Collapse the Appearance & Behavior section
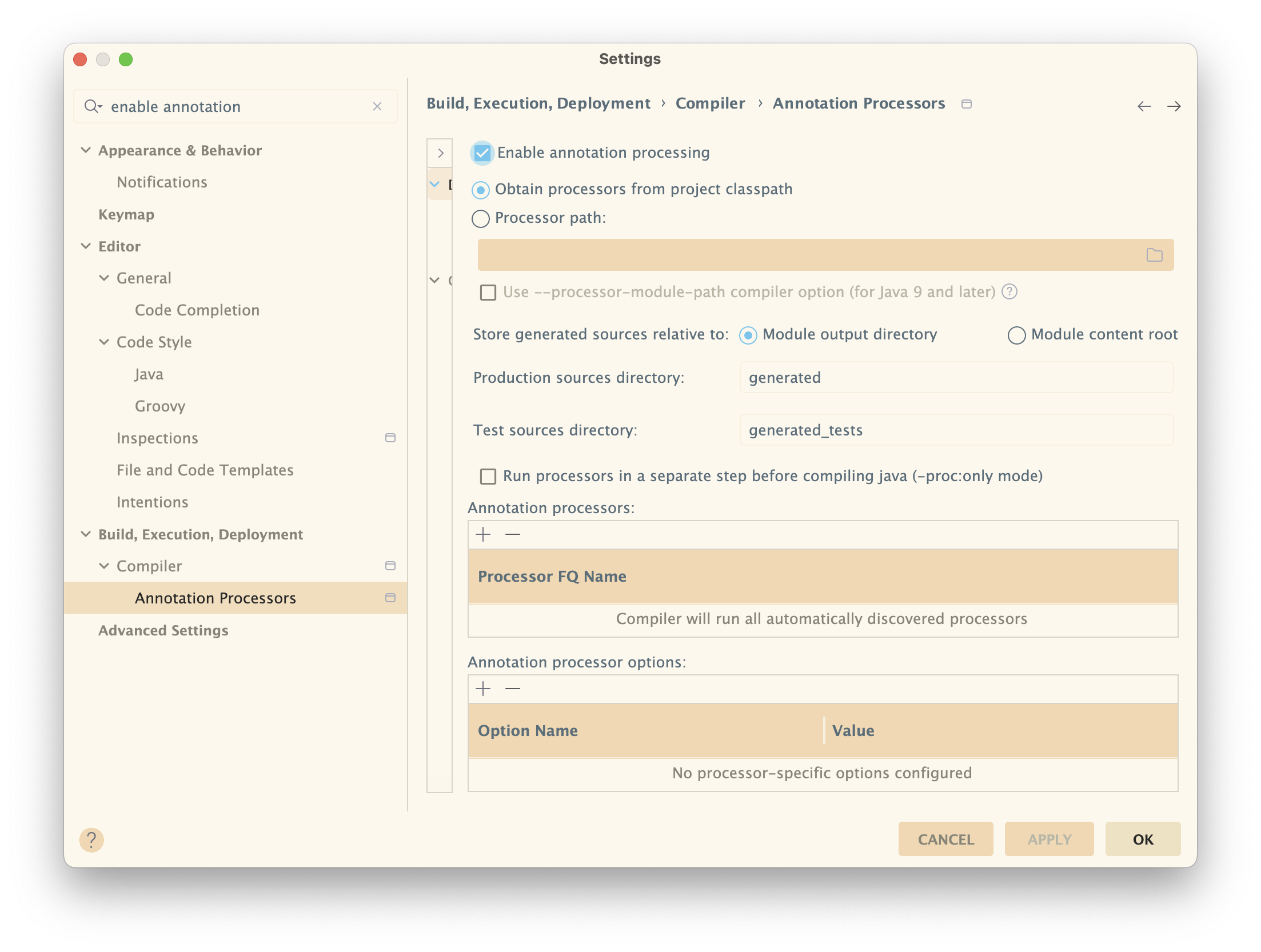 pos(86,150)
